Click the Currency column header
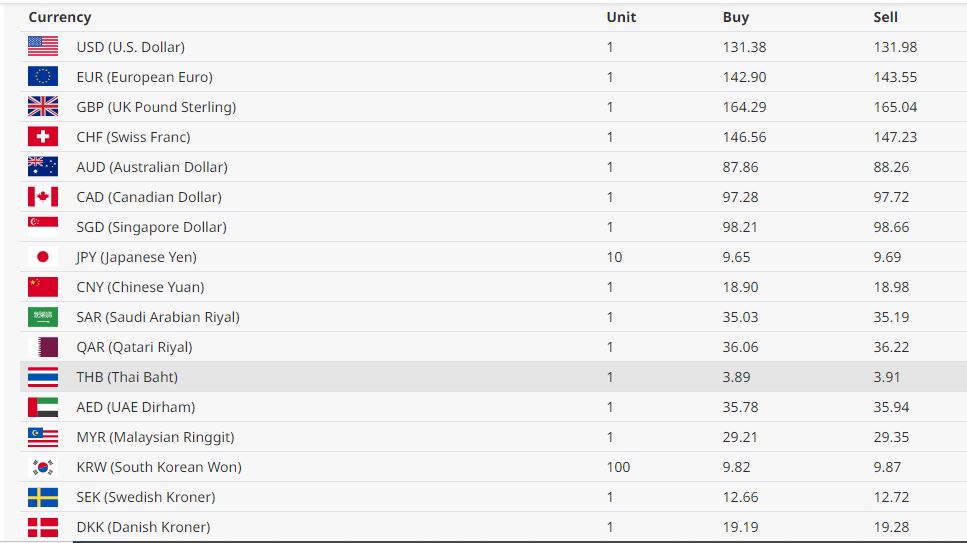This screenshot has height=543, width=967. click(x=60, y=17)
